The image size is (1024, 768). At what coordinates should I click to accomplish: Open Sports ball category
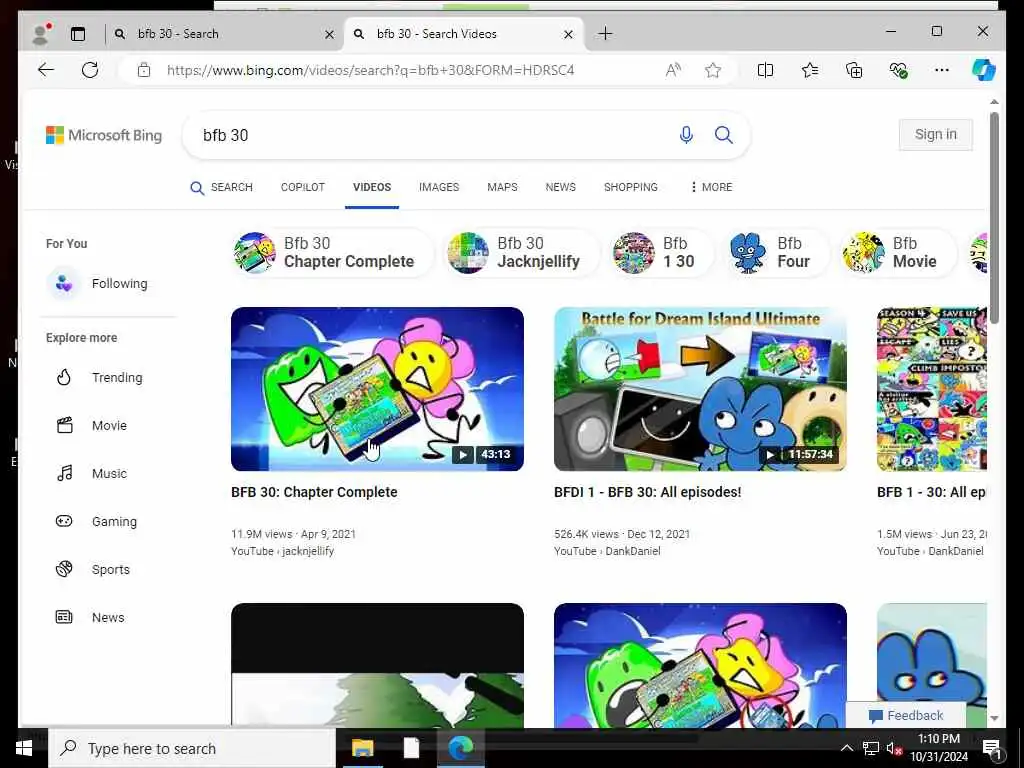pyautogui.click(x=93, y=569)
